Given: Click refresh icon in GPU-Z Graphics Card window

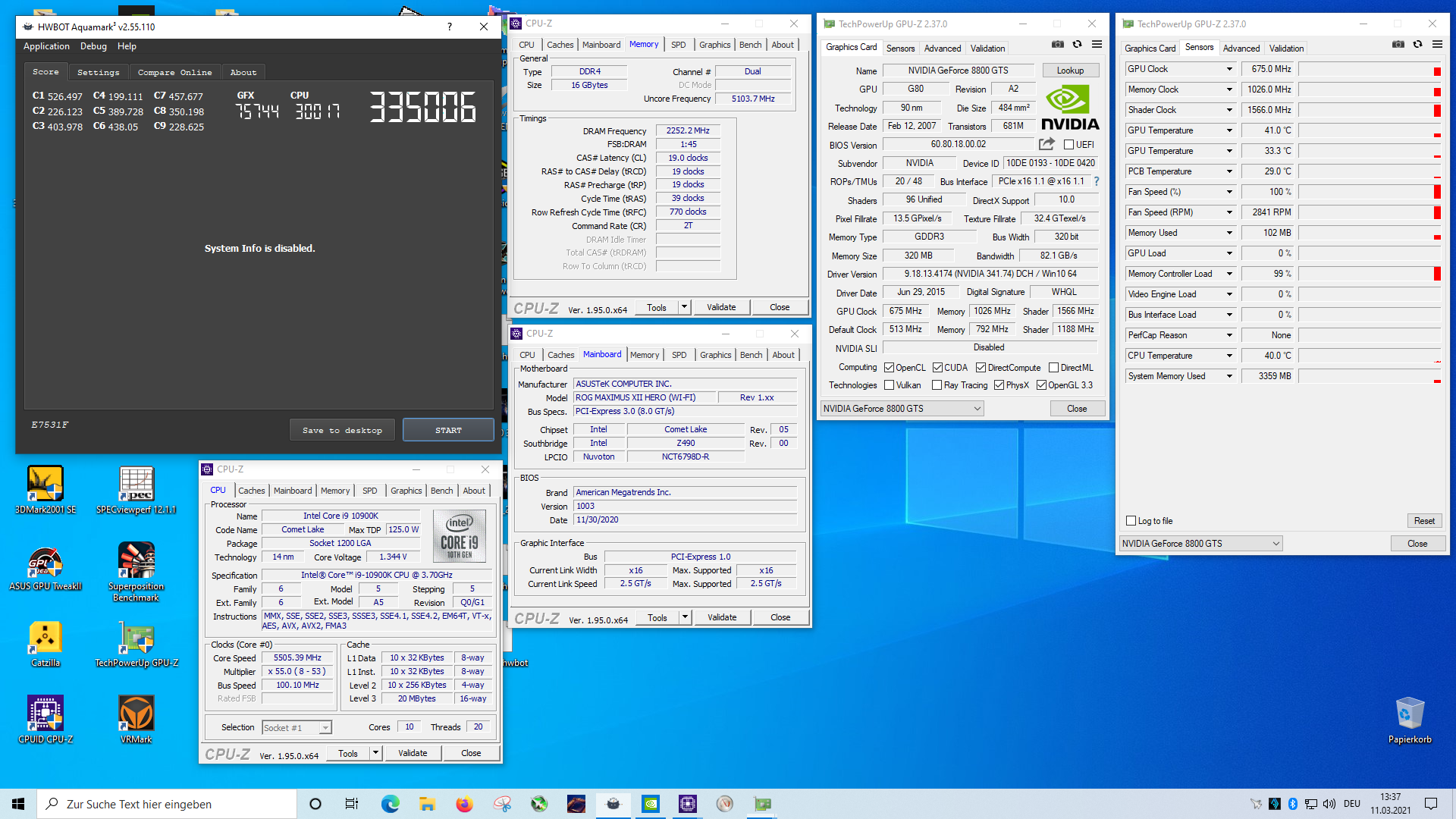Looking at the screenshot, I should point(1077,45).
